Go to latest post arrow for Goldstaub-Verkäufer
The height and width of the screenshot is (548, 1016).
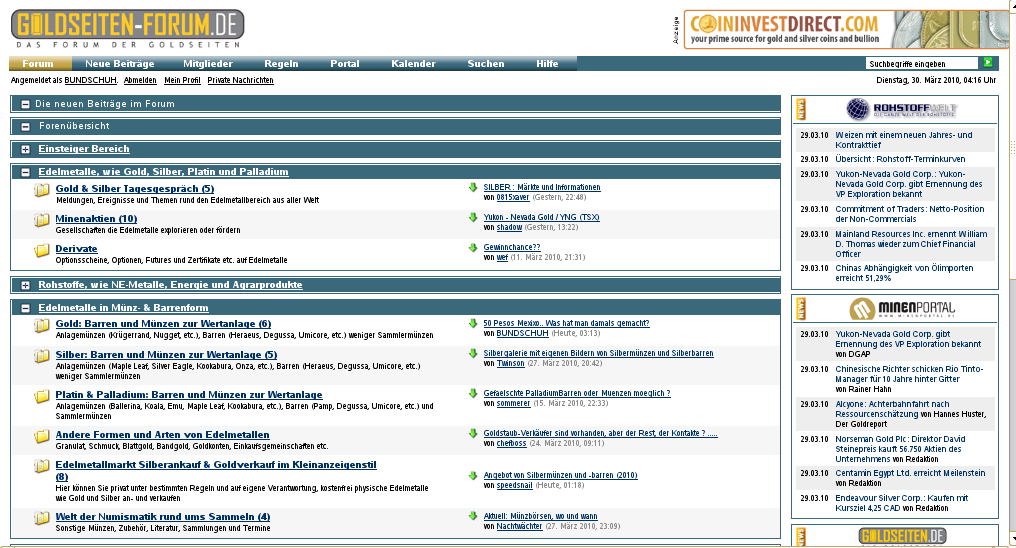[x=473, y=433]
